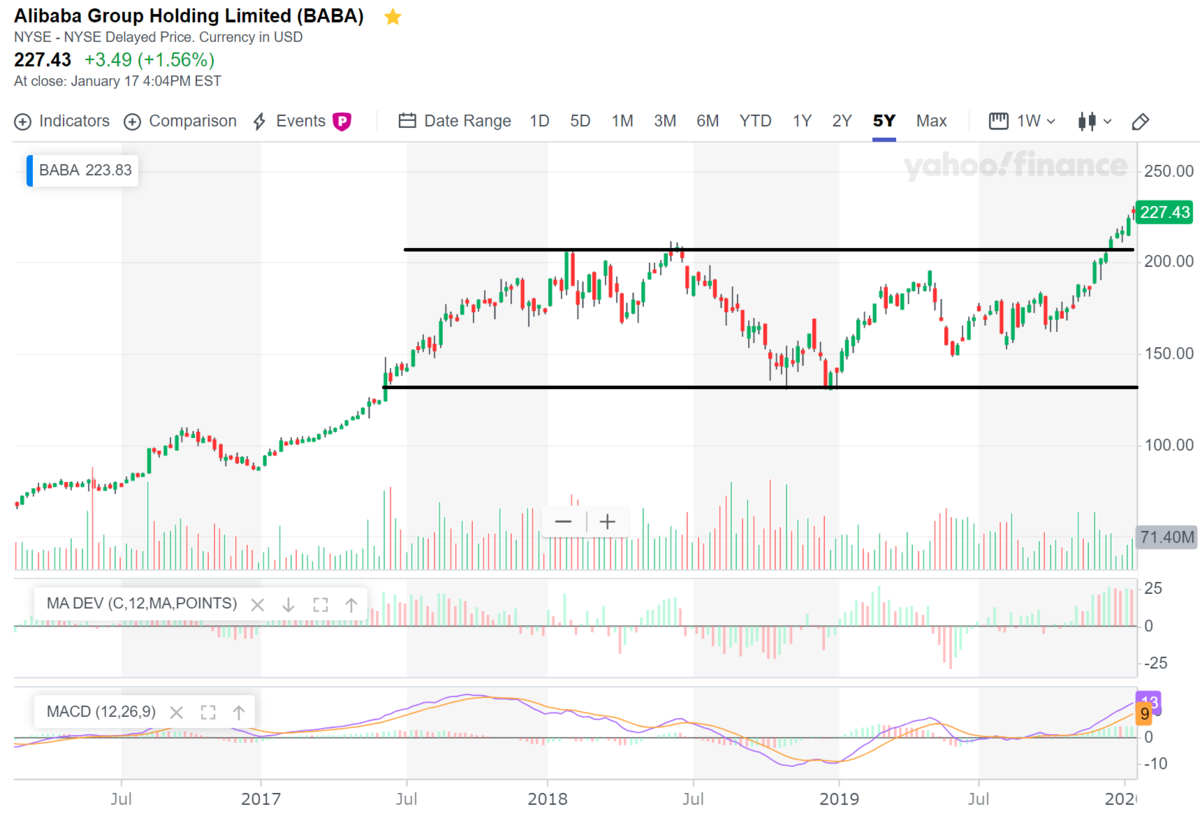
Task: Select the 1M range
Action: tap(622, 121)
